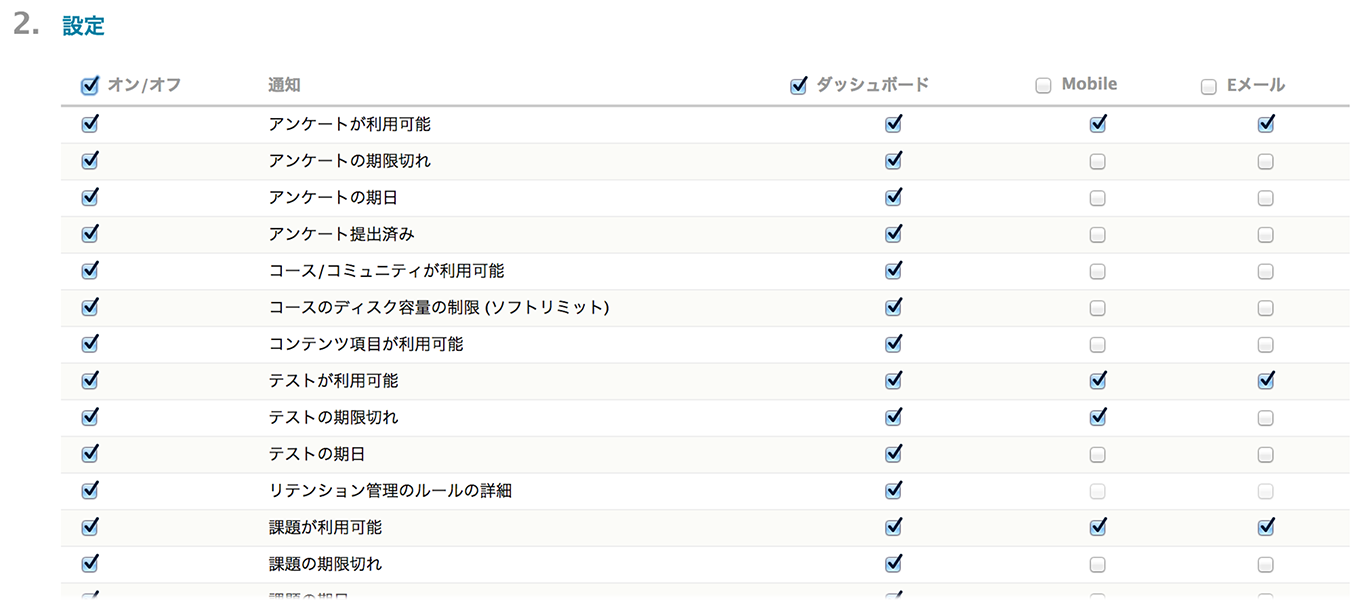Uncheck ダッシュボード for リテンション管理のルールの詳細
This screenshot has width=1370, height=604.
click(x=893, y=490)
